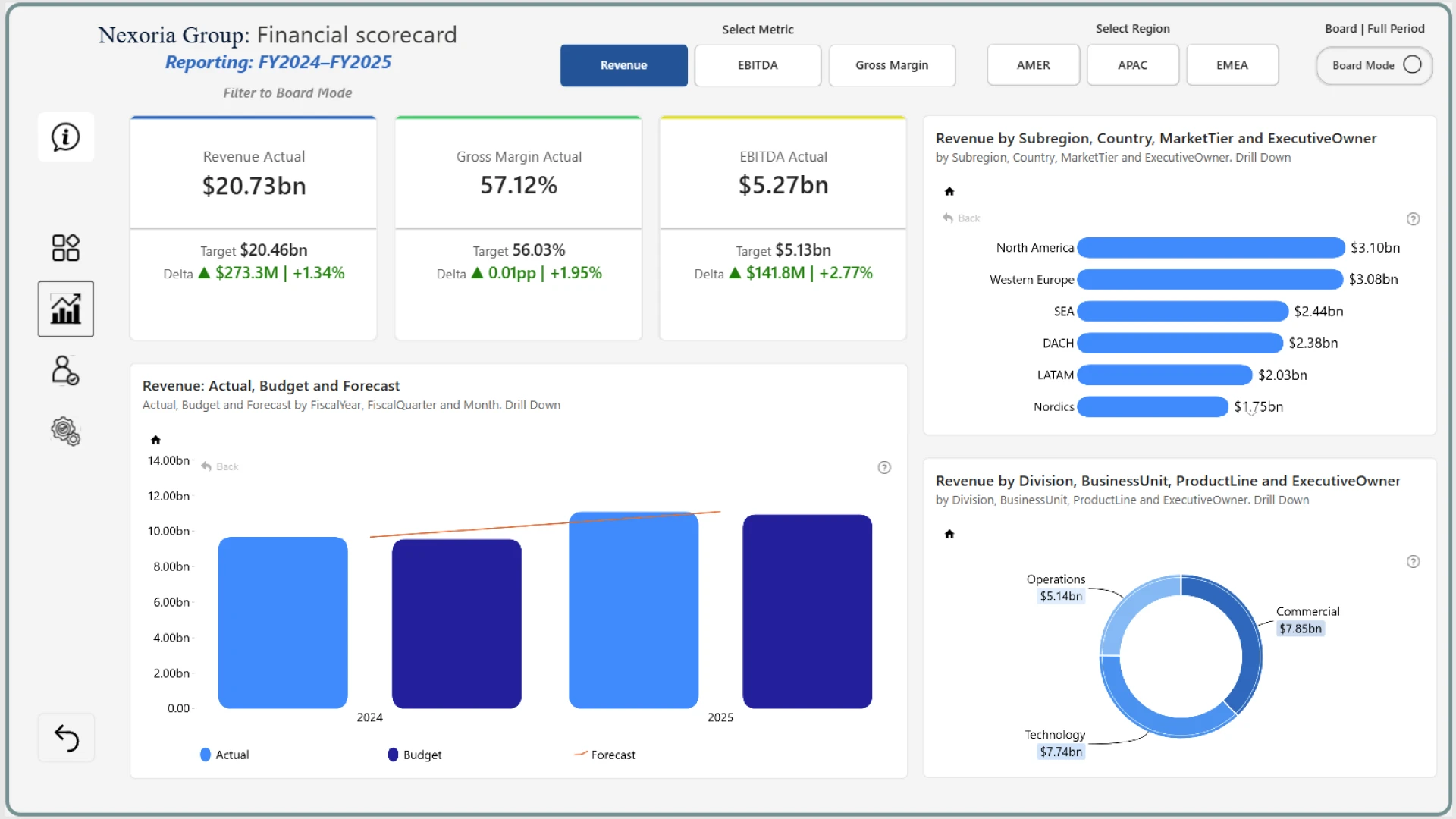Click help icon on division donut chart

coord(1413,562)
